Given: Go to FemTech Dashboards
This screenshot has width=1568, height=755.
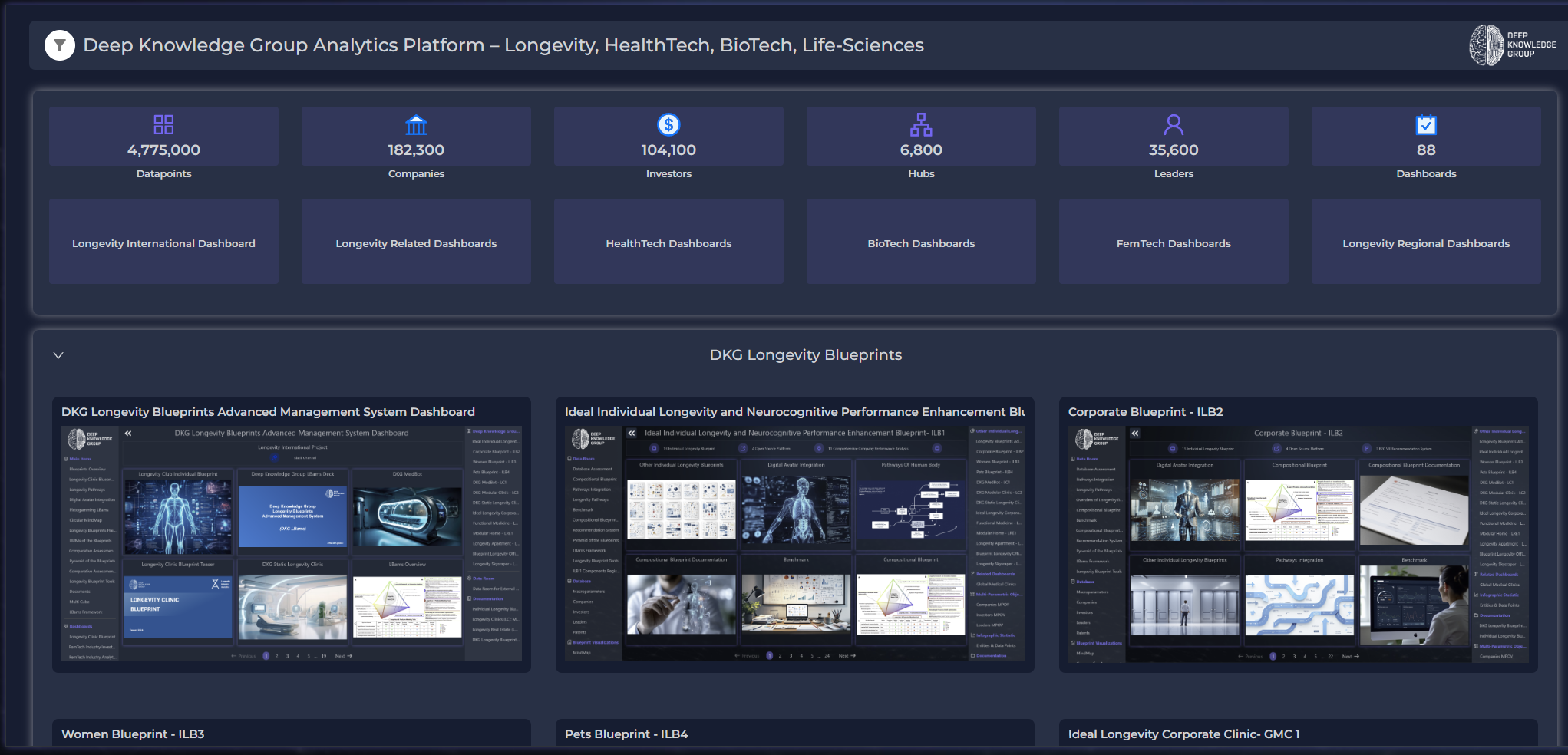Looking at the screenshot, I should [x=1174, y=242].
